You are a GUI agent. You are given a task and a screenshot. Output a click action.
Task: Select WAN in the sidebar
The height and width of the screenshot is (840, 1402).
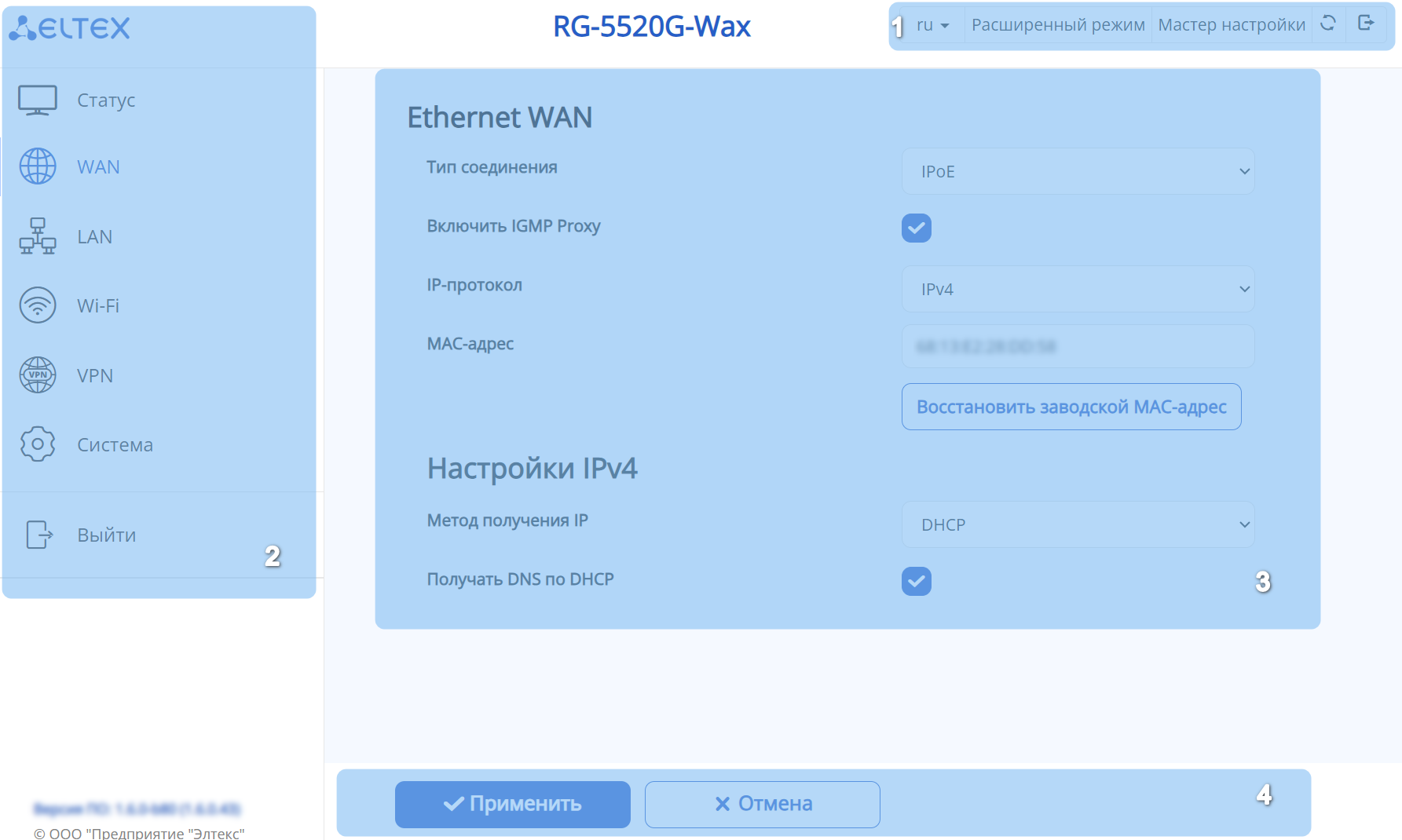pyautogui.click(x=98, y=167)
